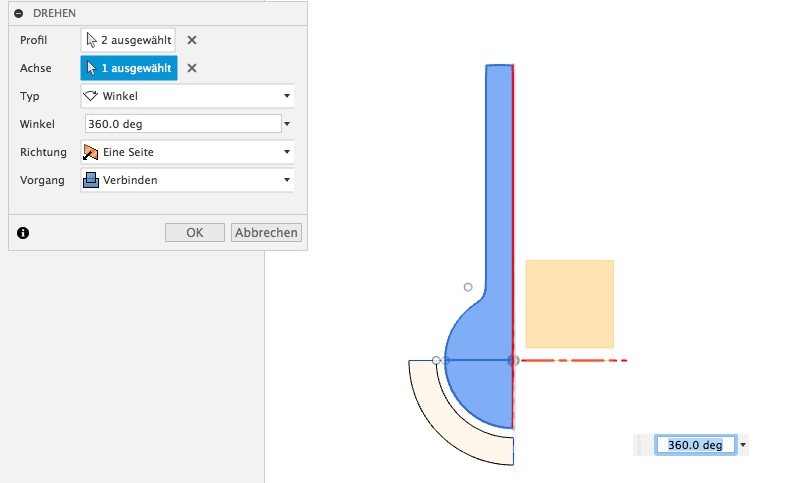Confirm the revolve with OK
The height and width of the screenshot is (483, 785).
(195, 233)
